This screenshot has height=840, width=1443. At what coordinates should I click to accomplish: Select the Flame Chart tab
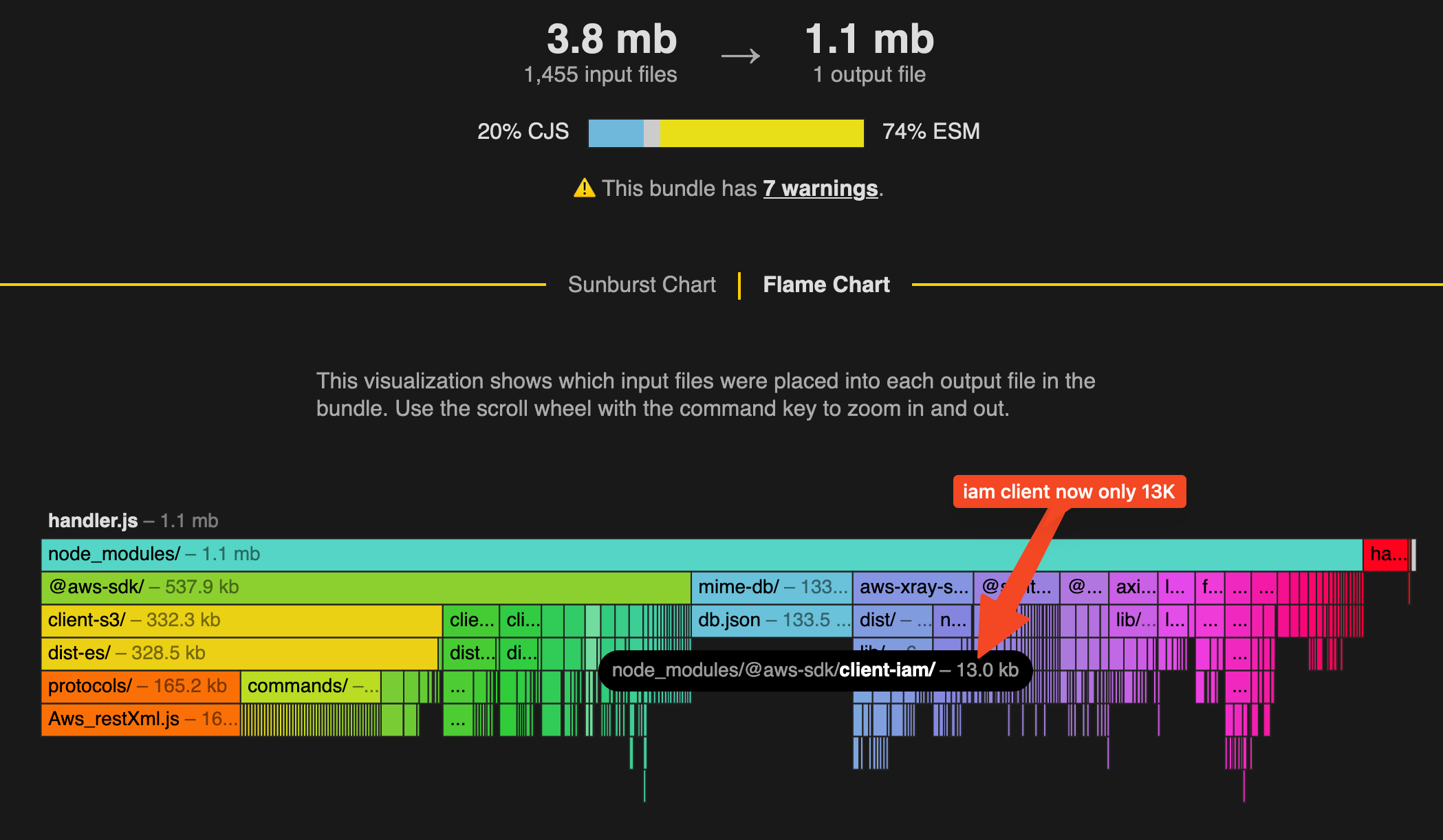click(x=825, y=284)
